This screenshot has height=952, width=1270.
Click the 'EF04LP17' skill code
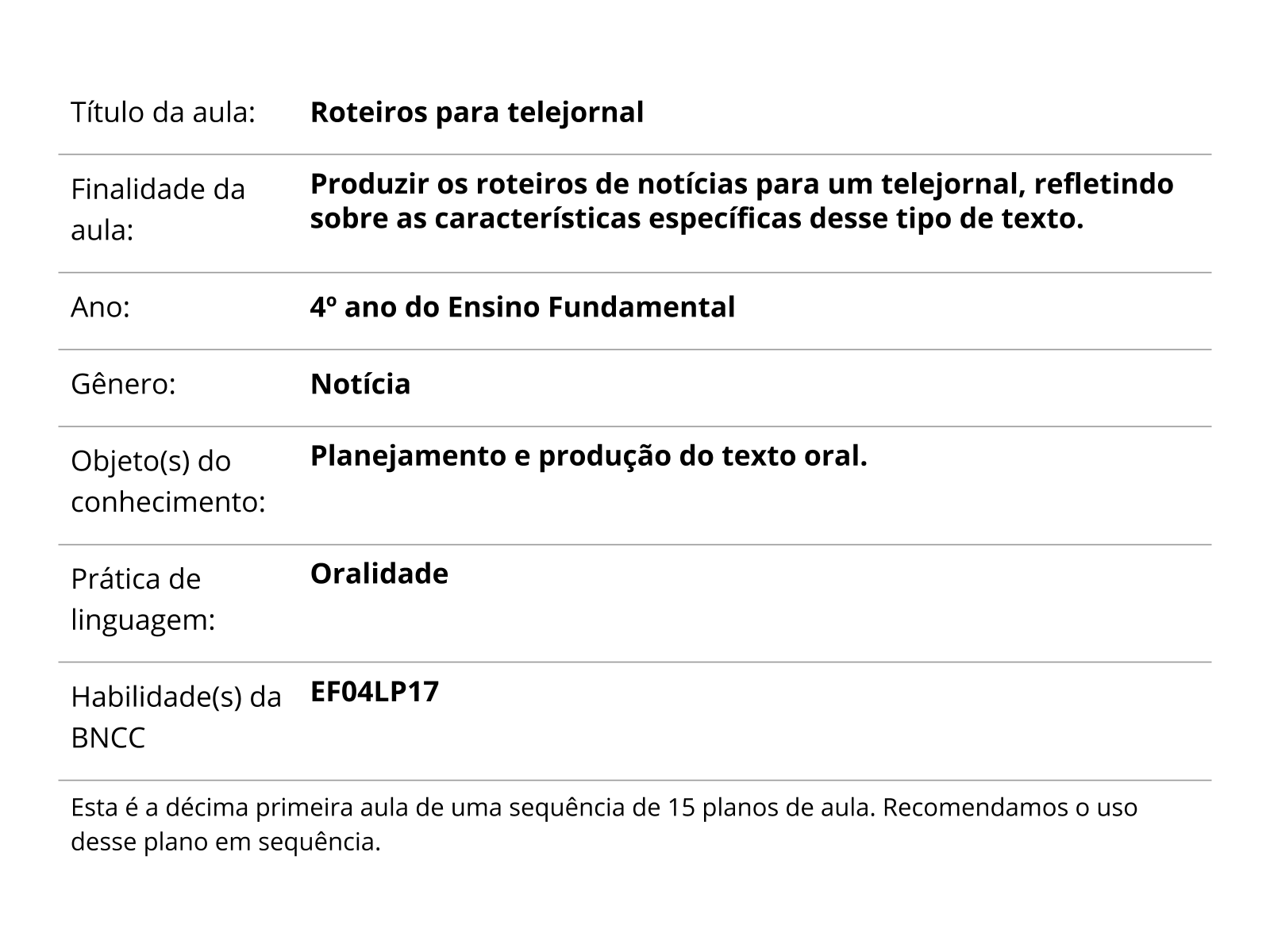coord(374,692)
